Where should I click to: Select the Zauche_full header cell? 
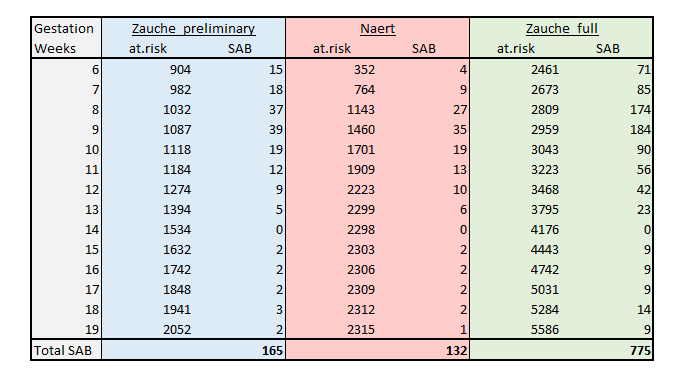pos(562,29)
